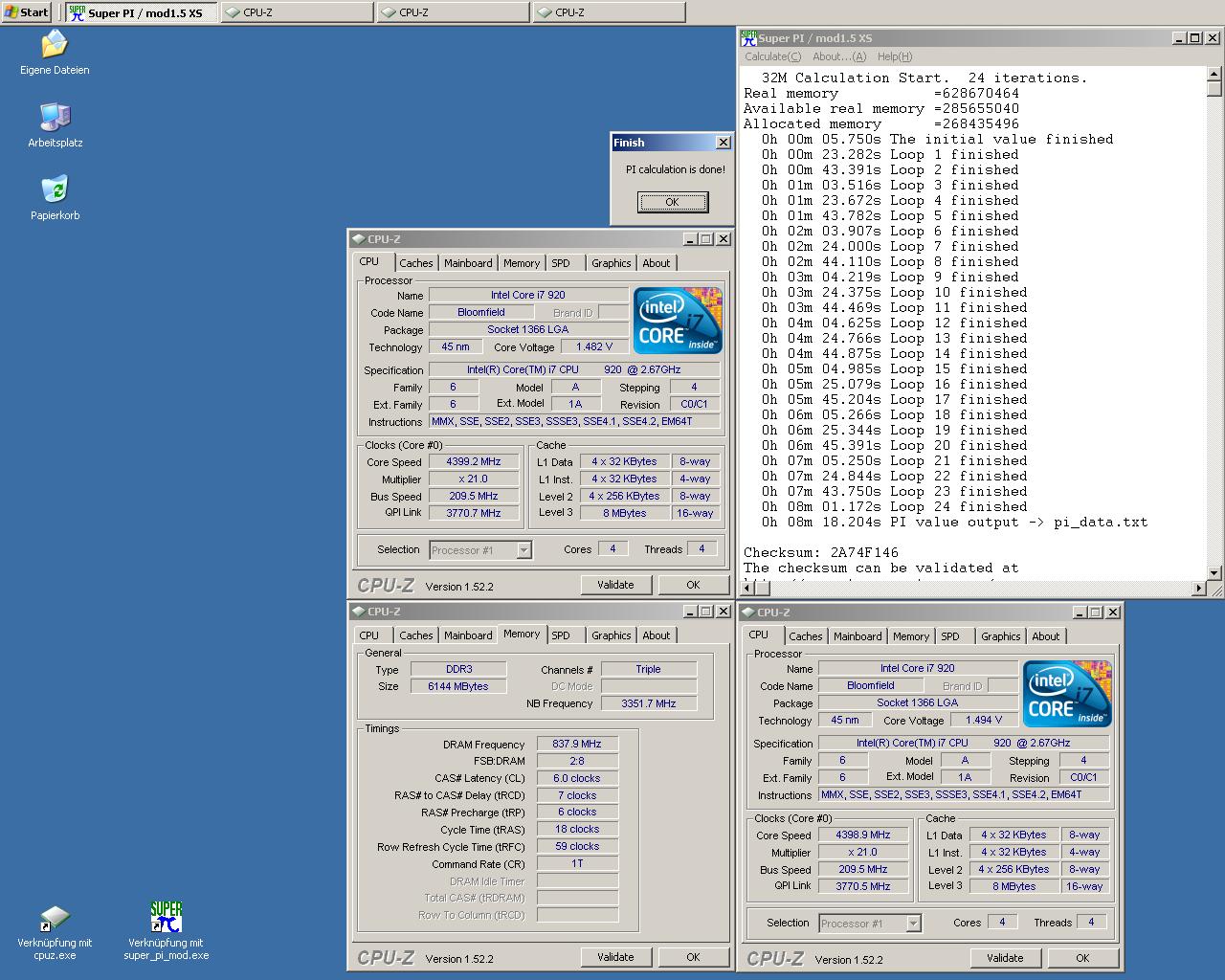Viewport: 1225px width, 980px height.
Task: Click Validate in the Memory CPU-Z window
Action: pos(615,957)
